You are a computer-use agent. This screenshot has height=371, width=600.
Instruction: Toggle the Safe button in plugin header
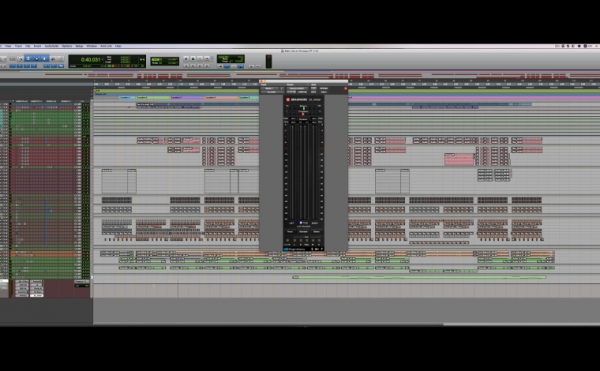(313, 92)
